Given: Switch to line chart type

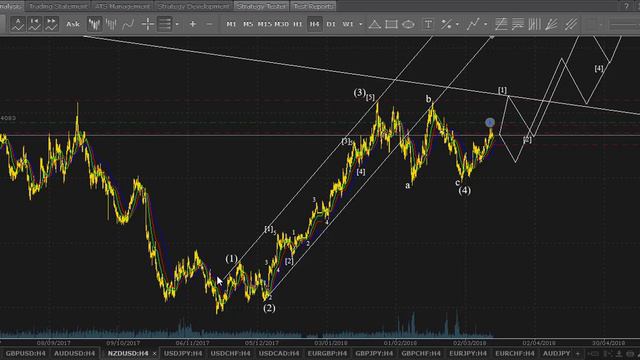Looking at the screenshot, I should pyautogui.click(x=128, y=24).
